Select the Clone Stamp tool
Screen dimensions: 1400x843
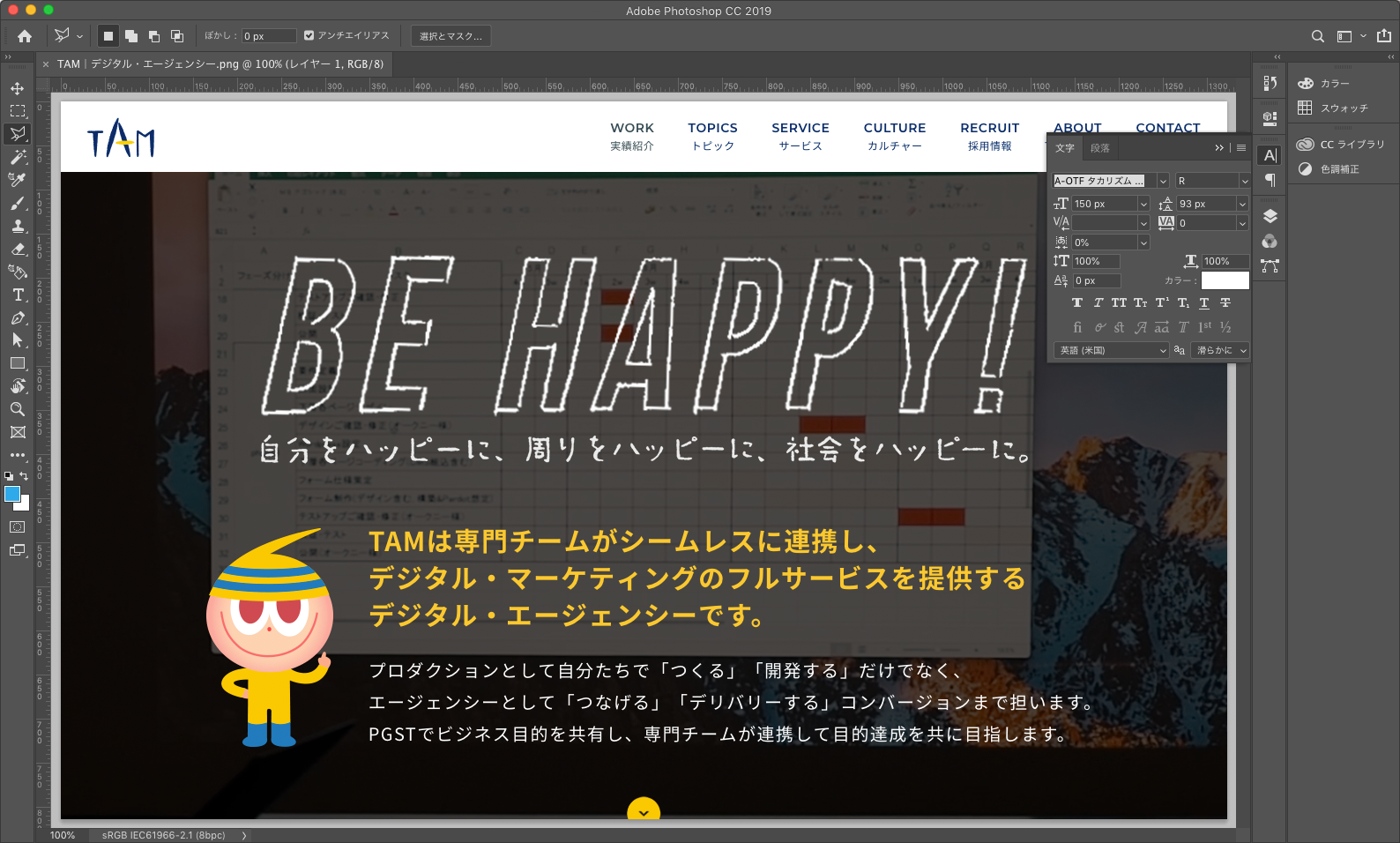point(18,226)
